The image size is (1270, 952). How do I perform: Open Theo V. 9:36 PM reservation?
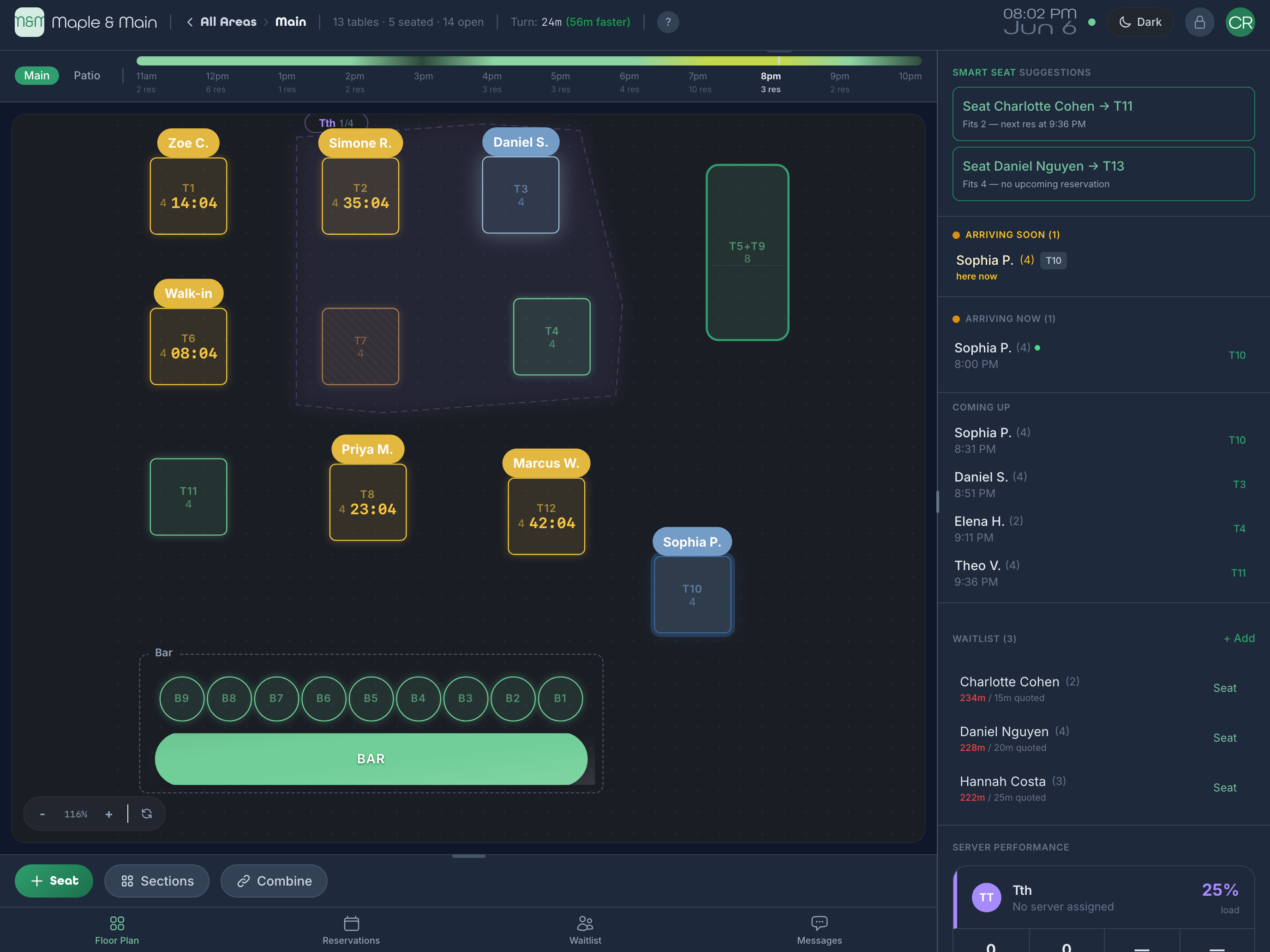tap(1103, 573)
